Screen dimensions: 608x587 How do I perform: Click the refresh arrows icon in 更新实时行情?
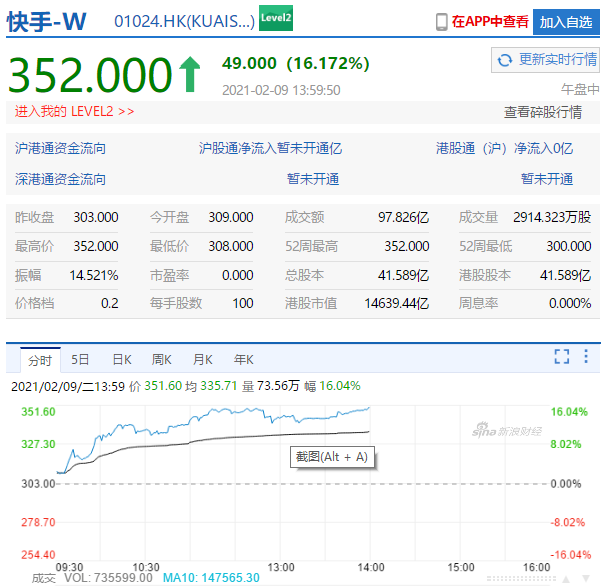pyautogui.click(x=504, y=60)
